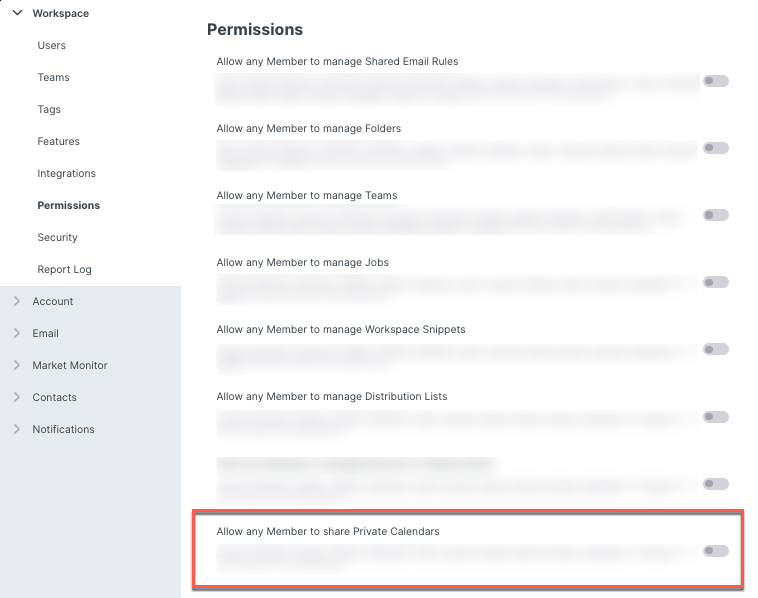
Task: Enable the manage Workspace Snippets toggle
Action: click(x=715, y=349)
